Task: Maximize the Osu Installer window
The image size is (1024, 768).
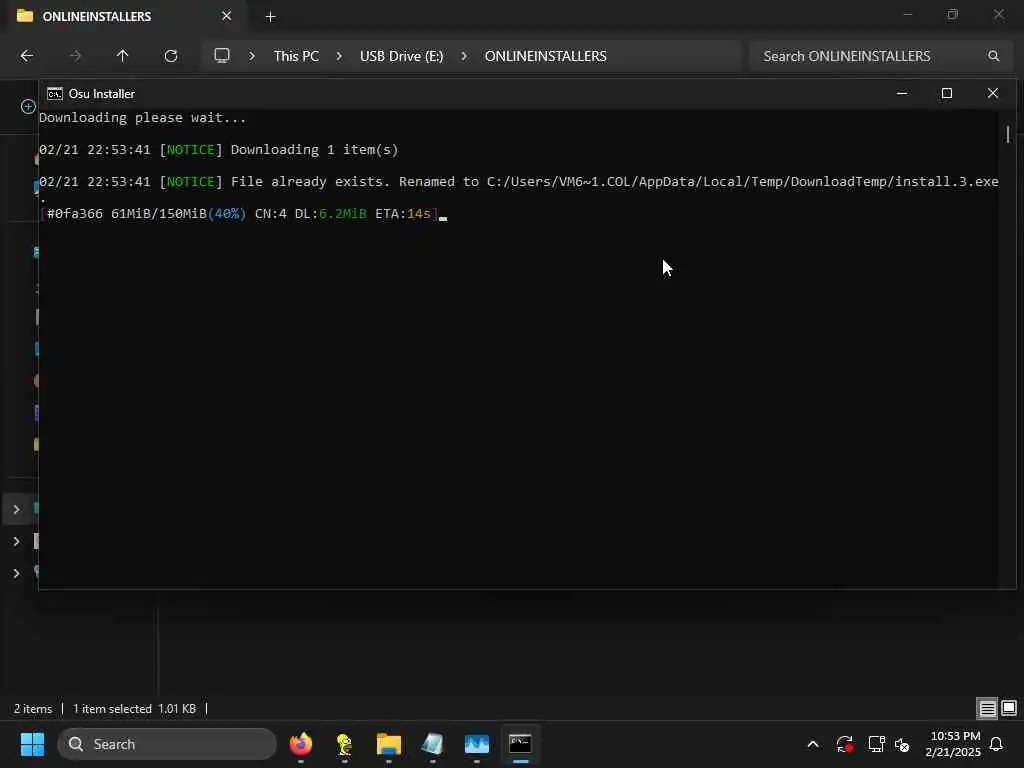Action: 947,93
